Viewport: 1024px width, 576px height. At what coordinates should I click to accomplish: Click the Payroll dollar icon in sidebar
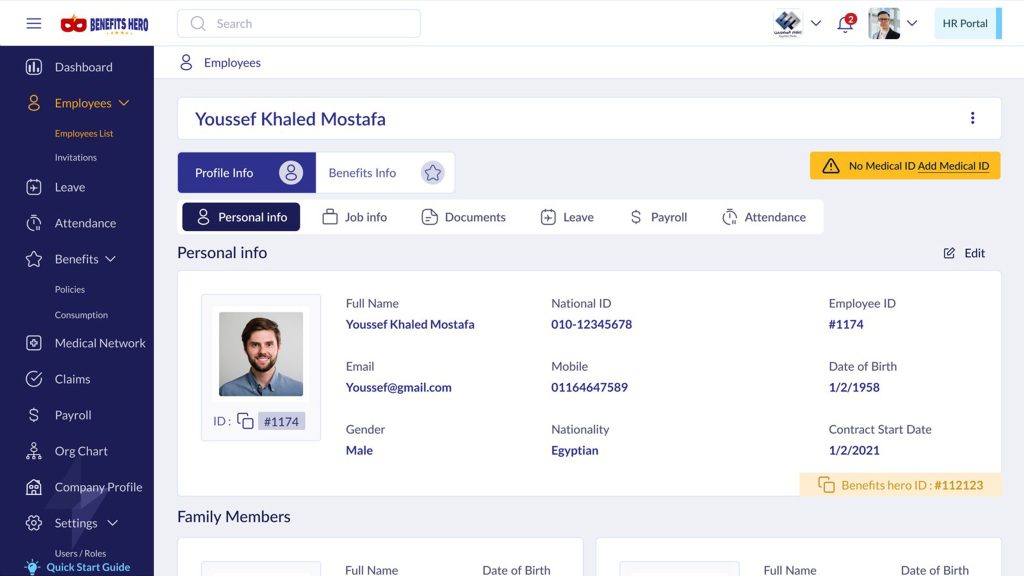click(34, 415)
